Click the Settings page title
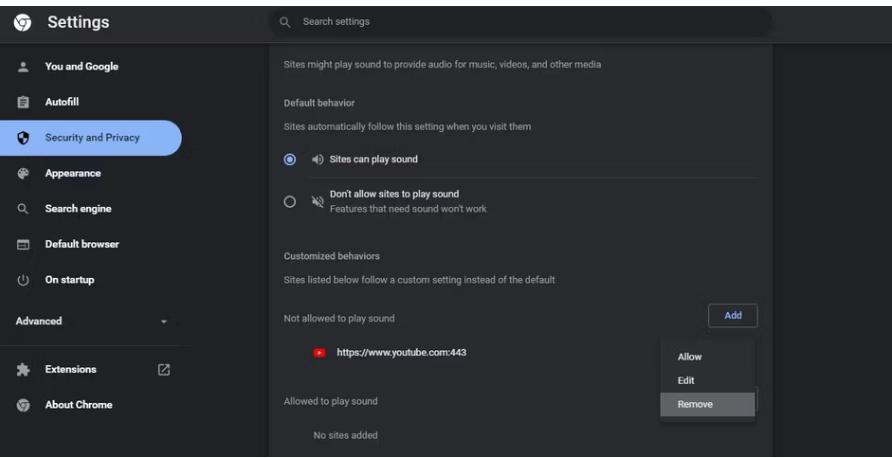 click(78, 22)
